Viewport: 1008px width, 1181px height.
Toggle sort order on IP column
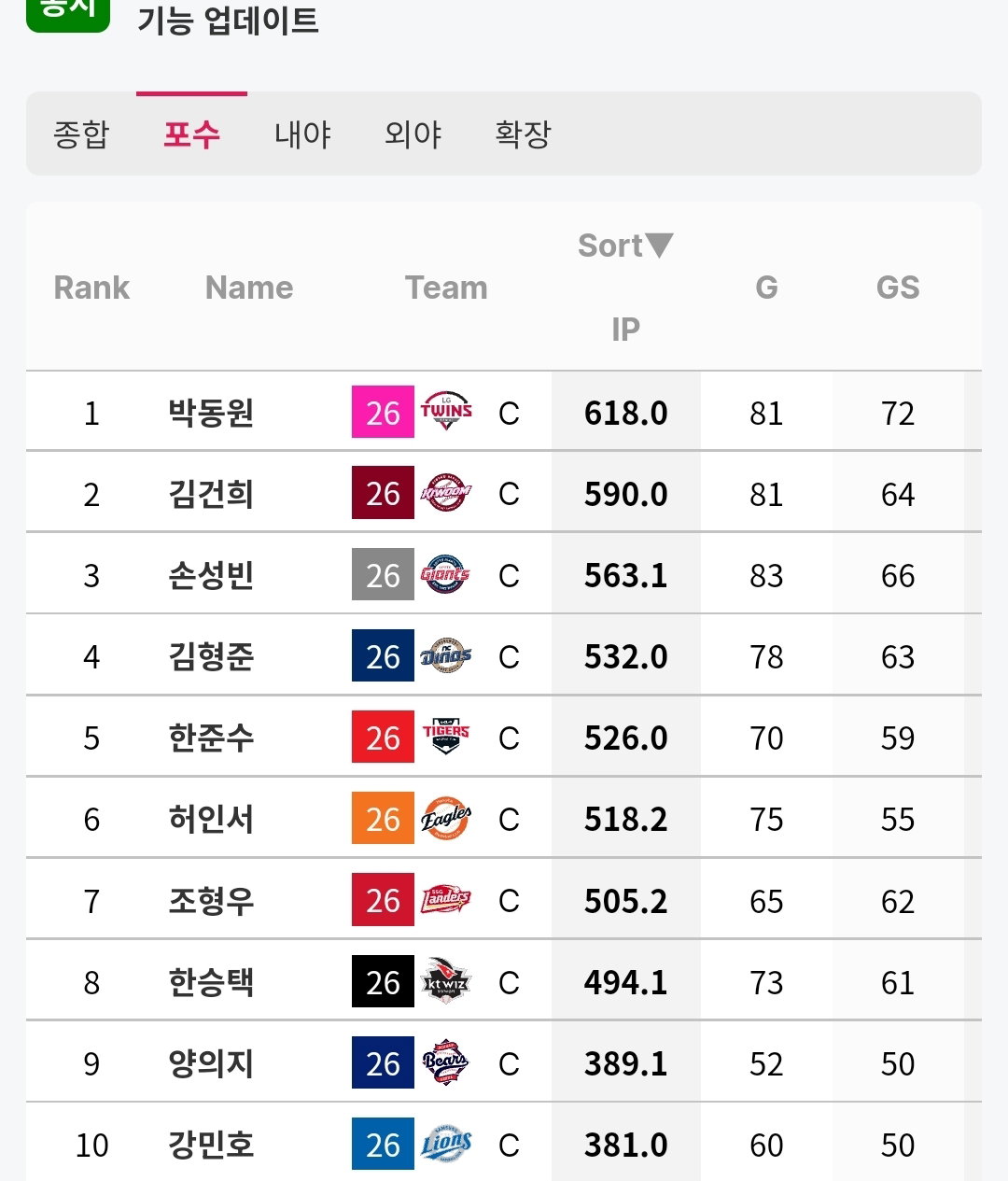click(x=625, y=287)
